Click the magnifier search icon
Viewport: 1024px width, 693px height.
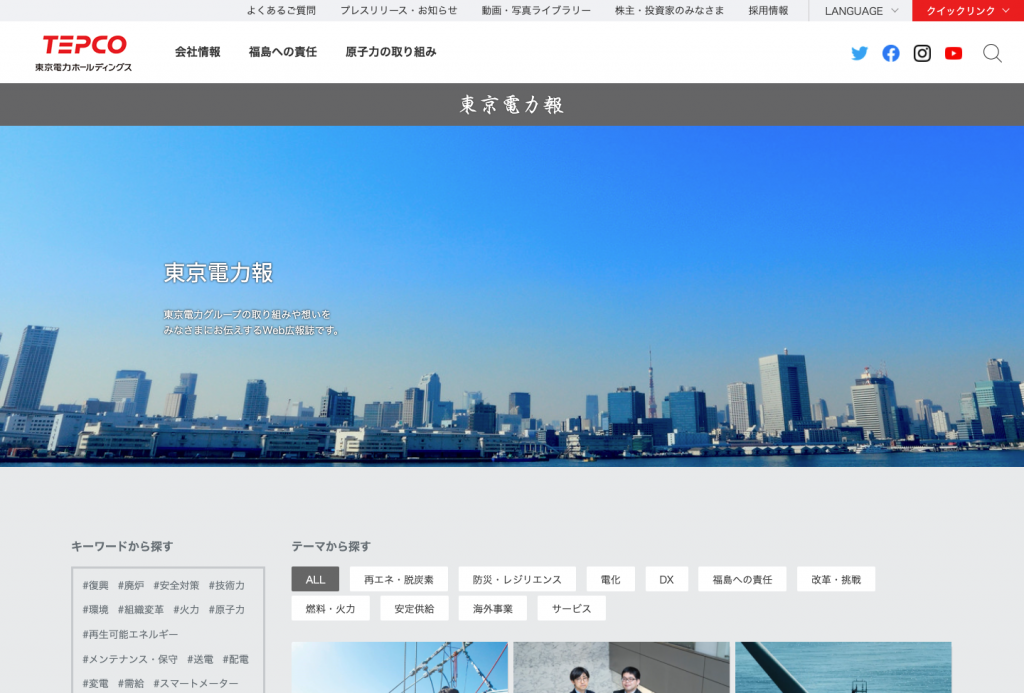click(992, 53)
